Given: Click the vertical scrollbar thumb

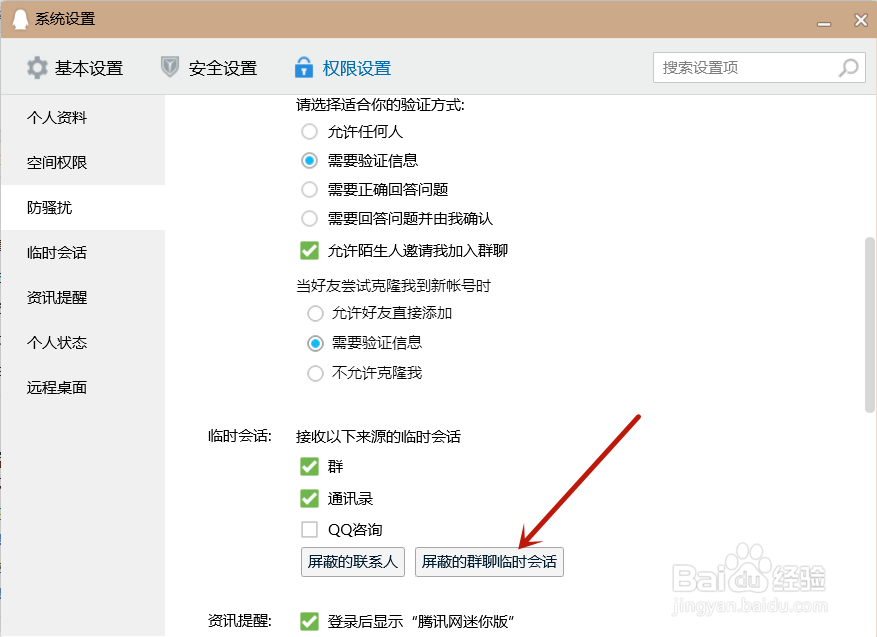Looking at the screenshot, I should pyautogui.click(x=869, y=324).
